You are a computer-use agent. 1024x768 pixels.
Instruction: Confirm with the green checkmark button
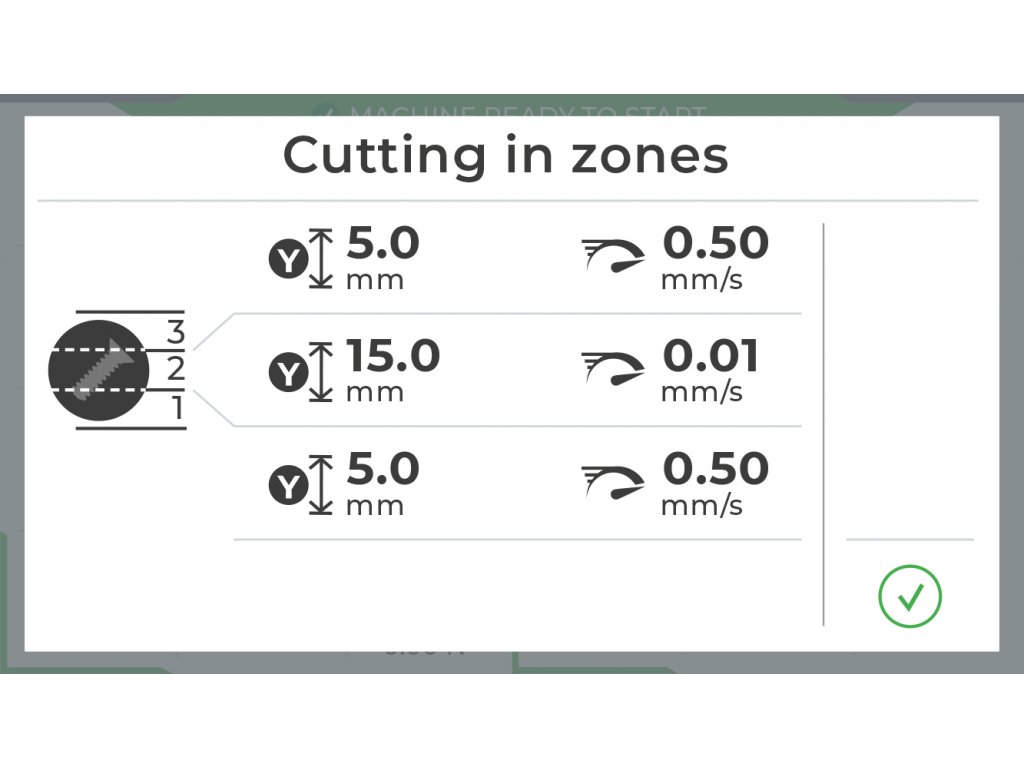point(910,596)
